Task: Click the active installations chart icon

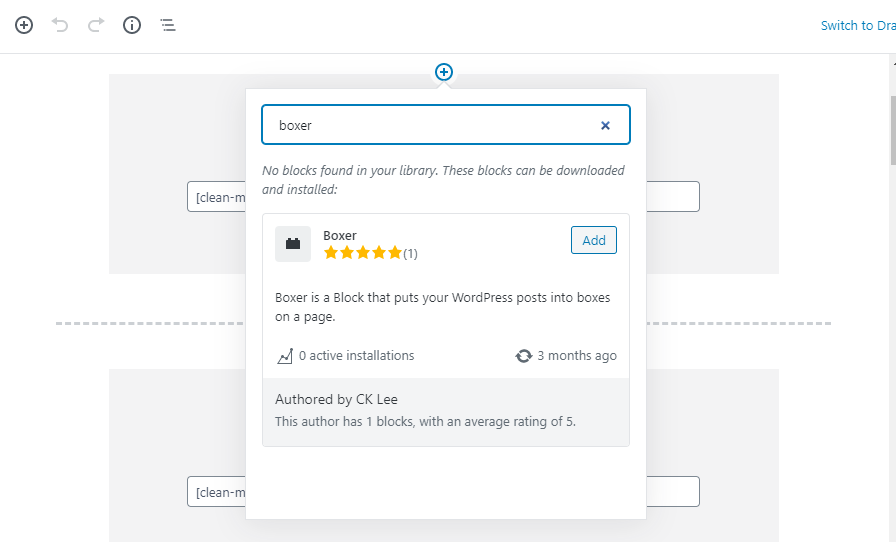Action: pyautogui.click(x=284, y=356)
